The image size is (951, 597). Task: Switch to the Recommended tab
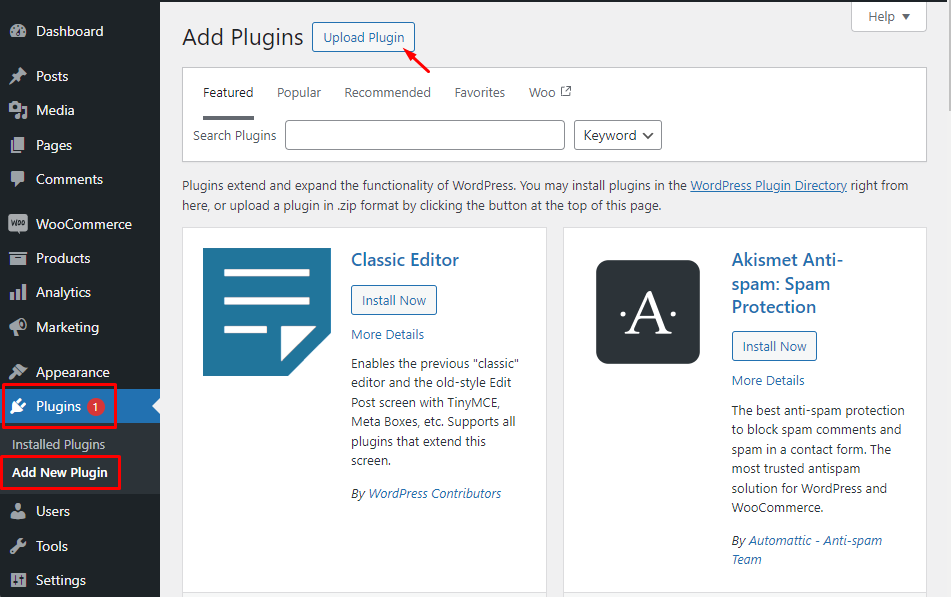(x=388, y=93)
